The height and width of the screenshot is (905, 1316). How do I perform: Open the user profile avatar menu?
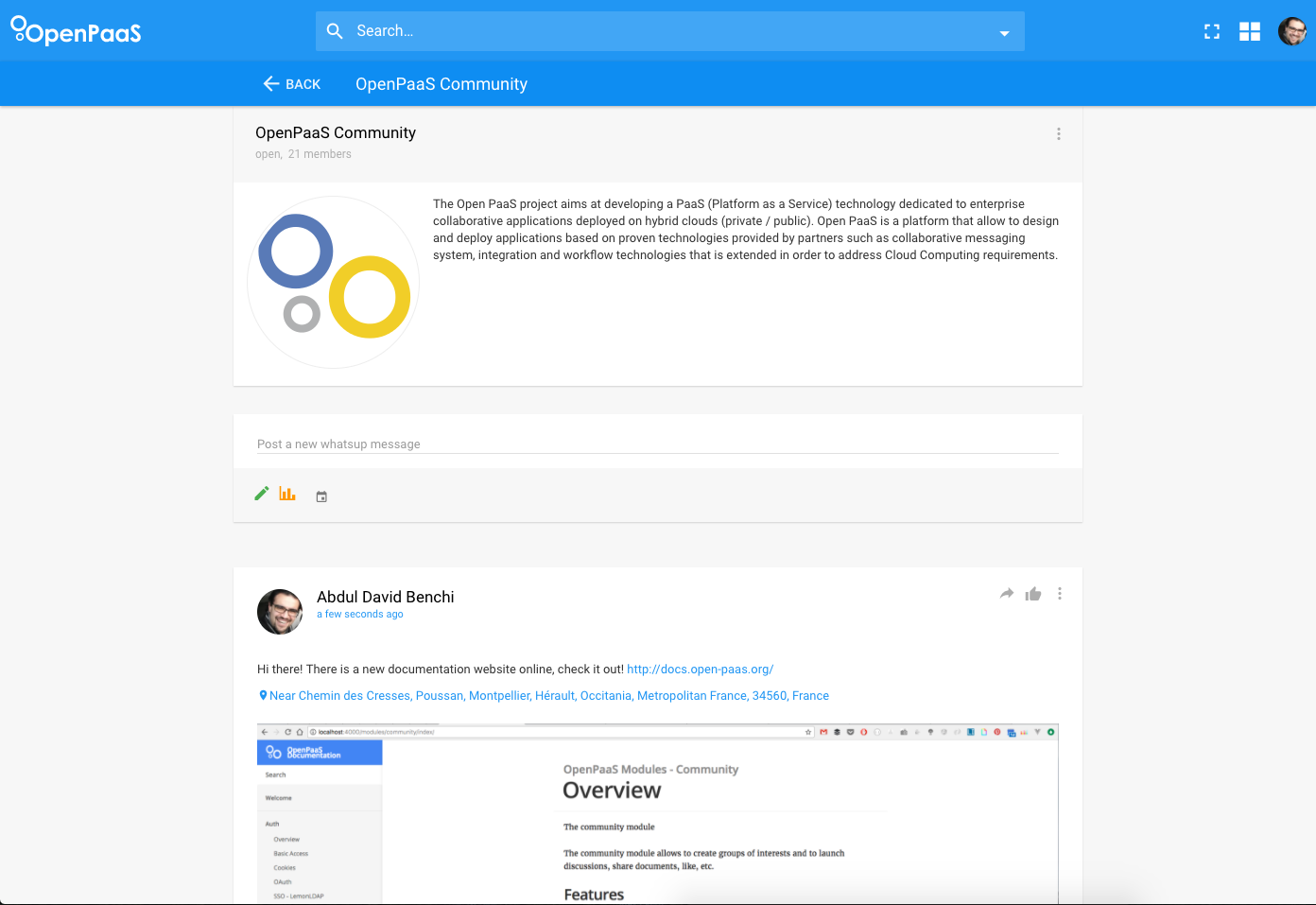pos(1292,31)
